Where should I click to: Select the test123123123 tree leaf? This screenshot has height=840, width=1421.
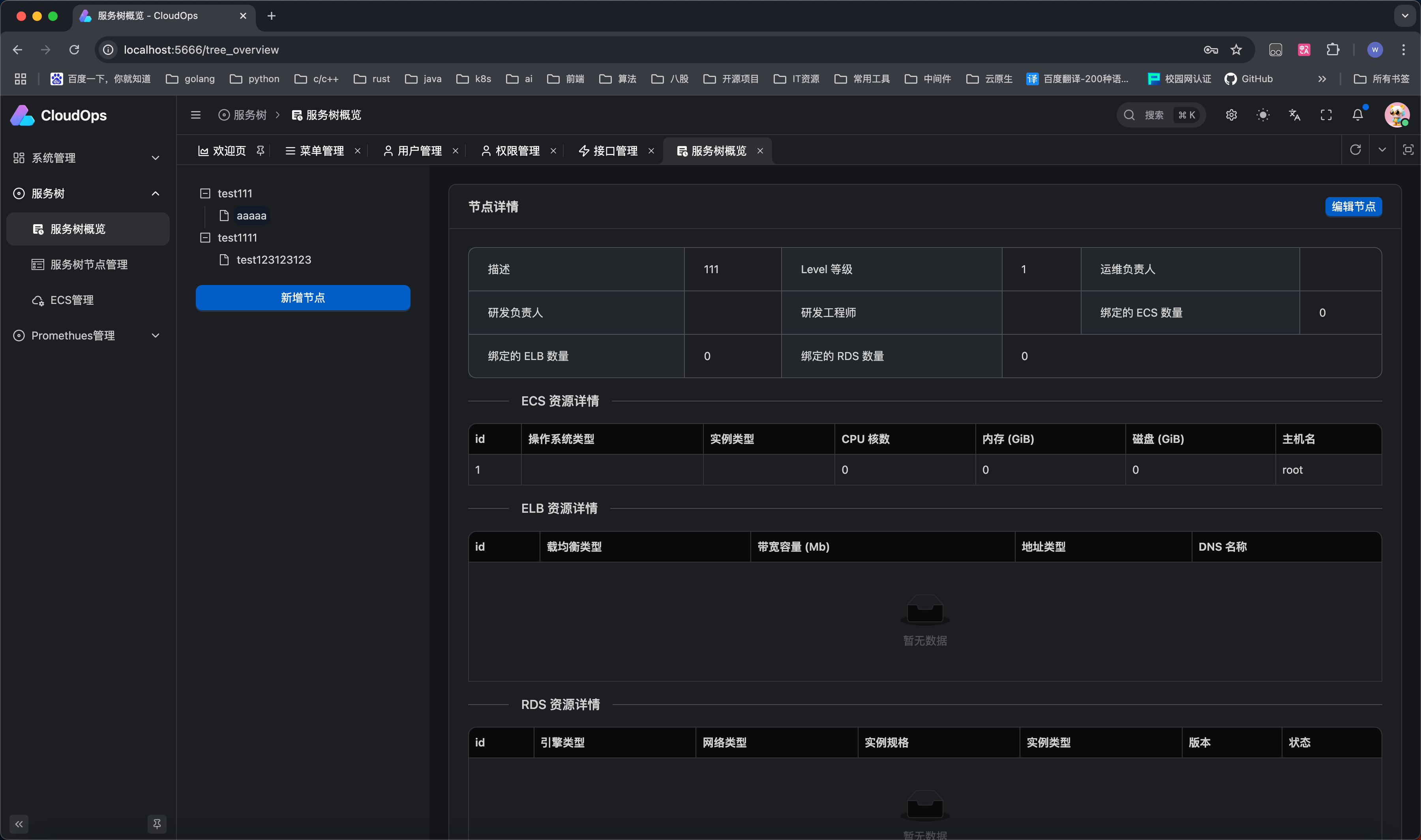pyautogui.click(x=274, y=260)
